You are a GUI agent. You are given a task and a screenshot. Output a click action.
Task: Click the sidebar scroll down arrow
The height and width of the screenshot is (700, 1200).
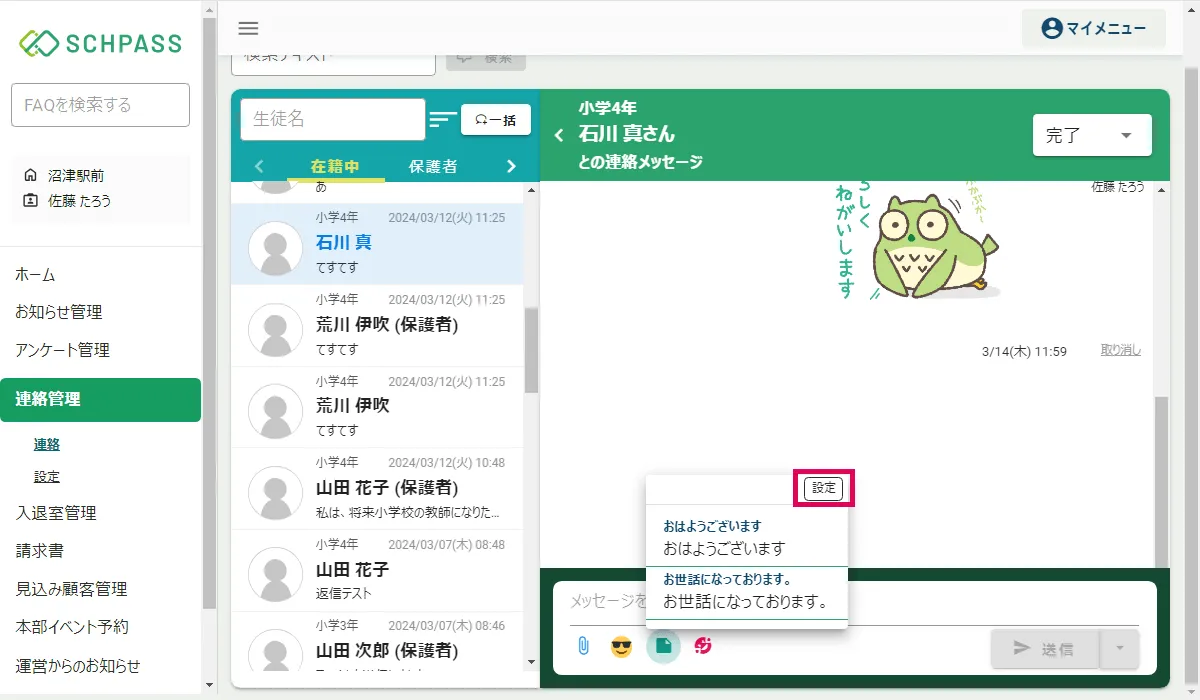tap(209, 685)
